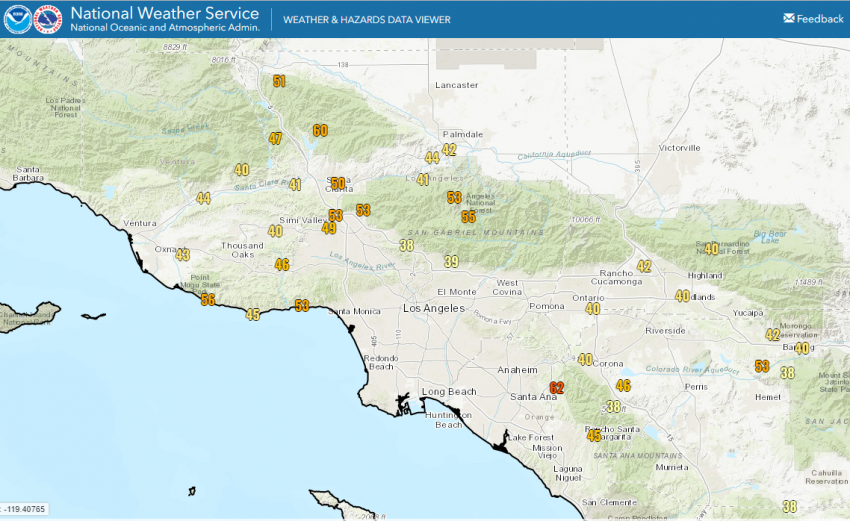Select the 40 marker at Redlands
The image size is (850, 521).
(682, 296)
